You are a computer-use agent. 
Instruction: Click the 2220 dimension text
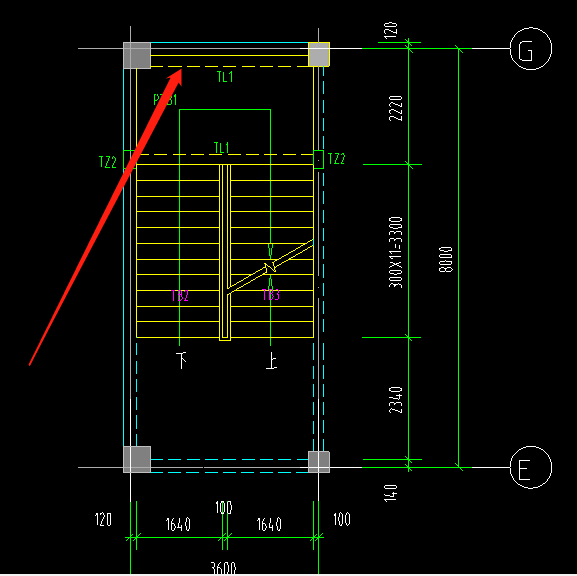[396, 108]
